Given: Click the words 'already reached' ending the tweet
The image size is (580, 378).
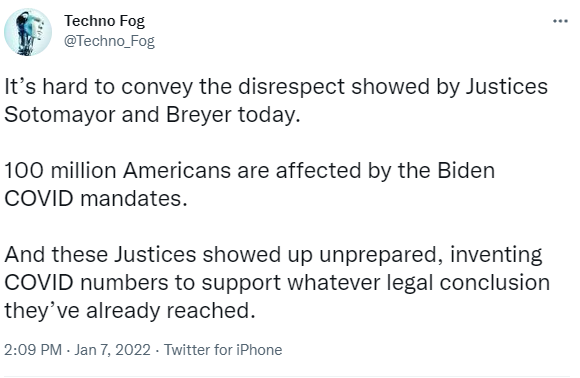Looking at the screenshot, I should [x=171, y=310].
